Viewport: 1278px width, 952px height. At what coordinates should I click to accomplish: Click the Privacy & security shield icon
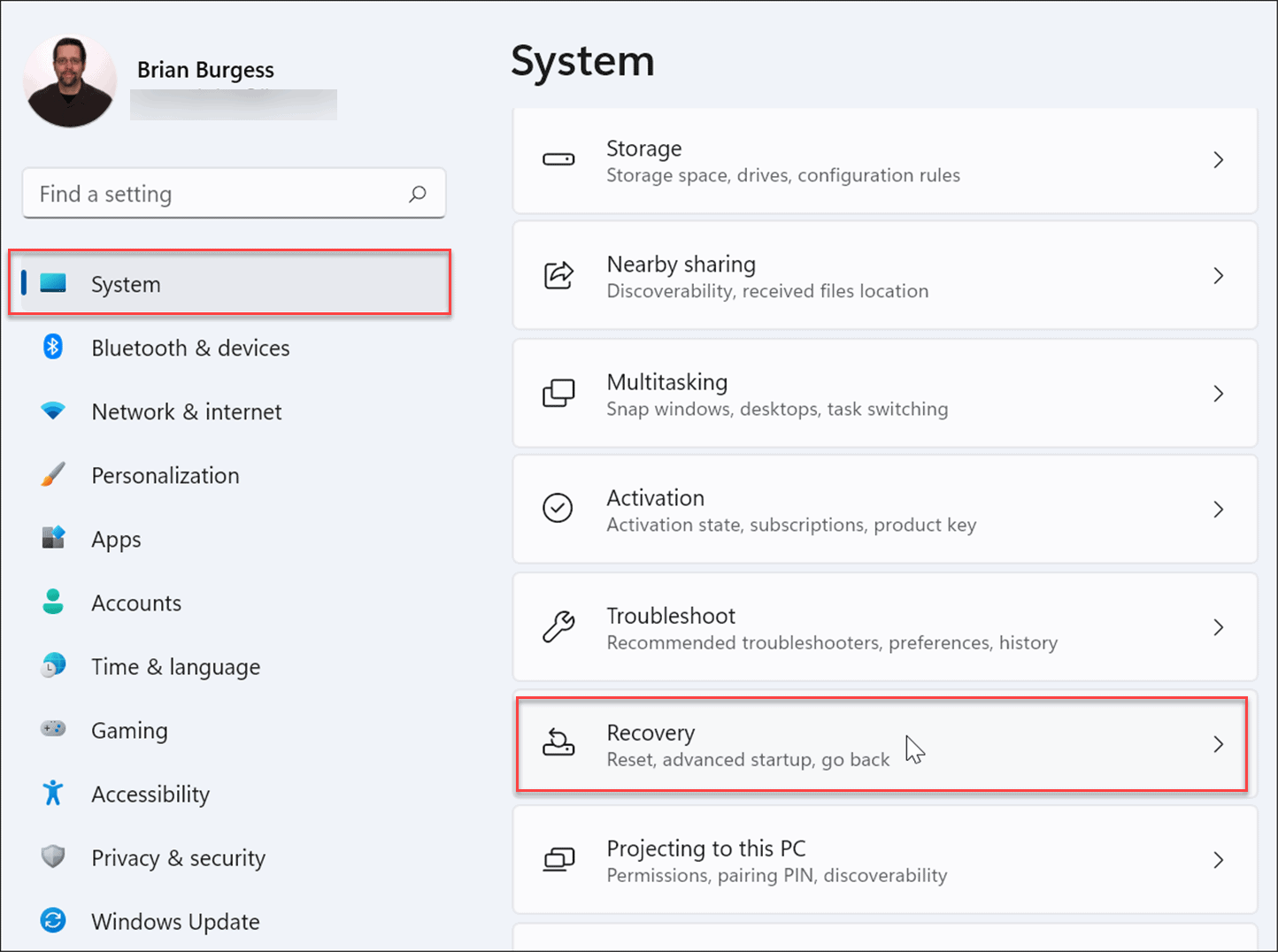53,856
